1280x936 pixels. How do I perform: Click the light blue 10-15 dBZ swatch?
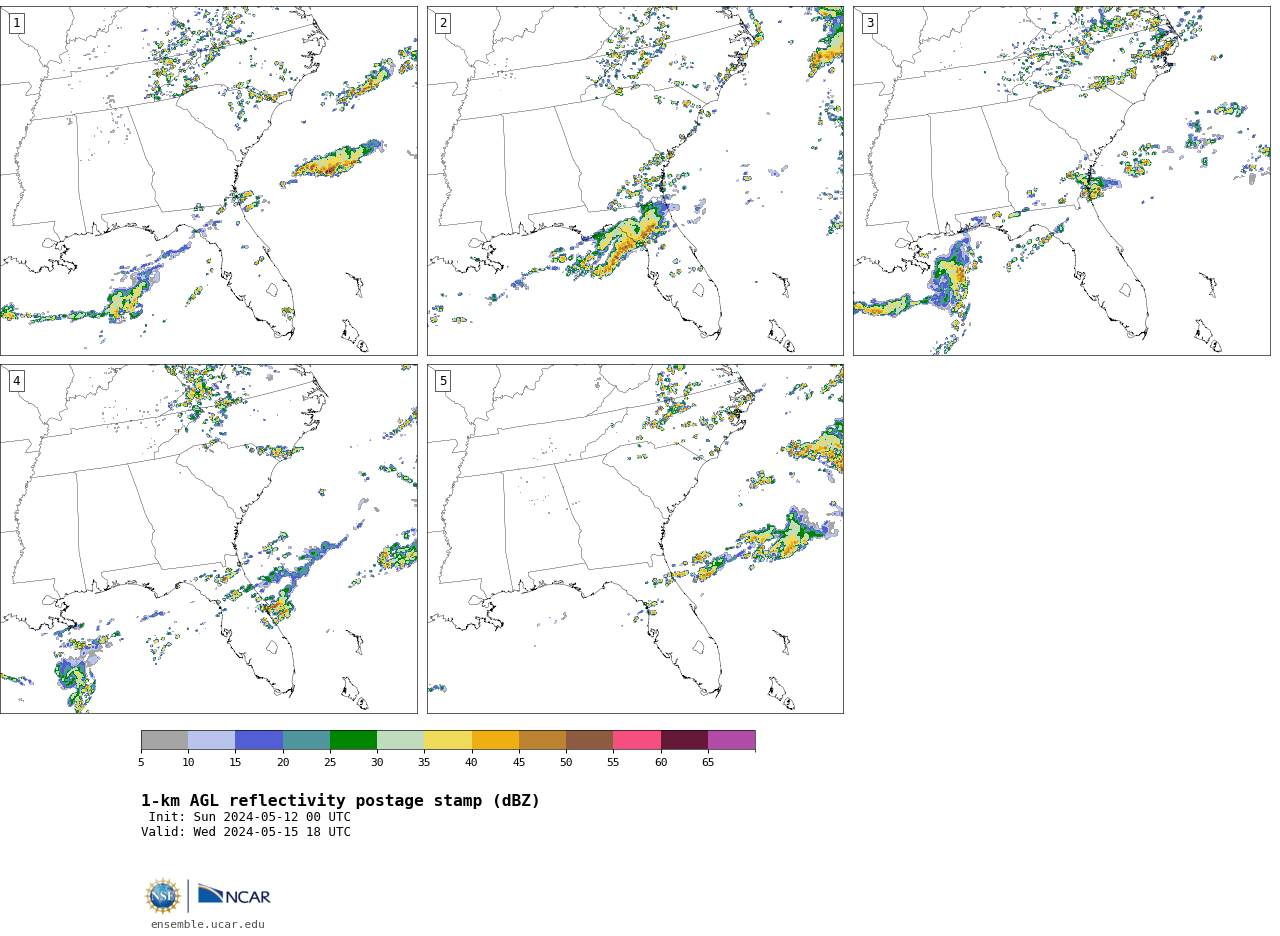(211, 740)
